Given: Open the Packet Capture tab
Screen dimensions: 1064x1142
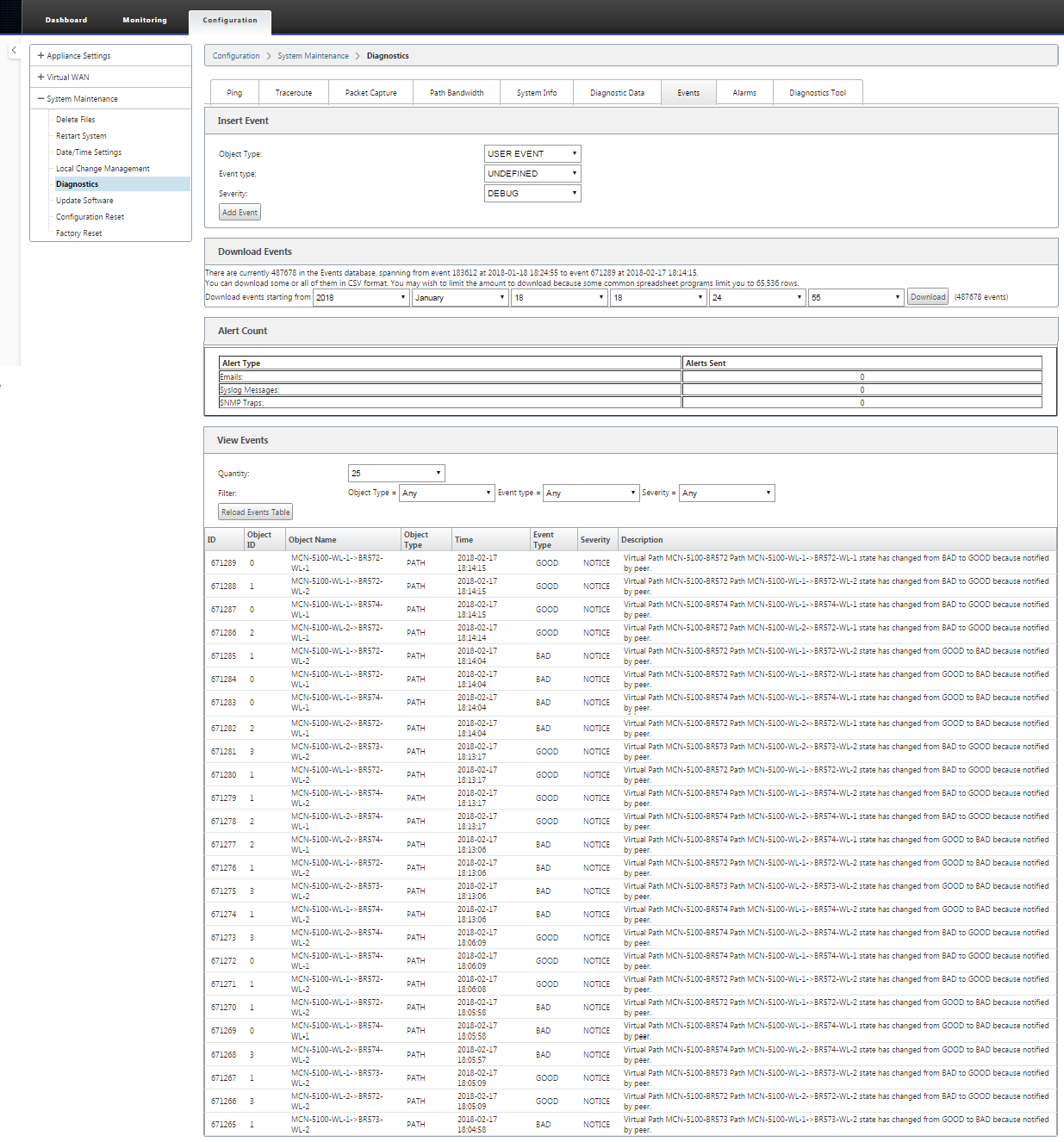Looking at the screenshot, I should 371,93.
